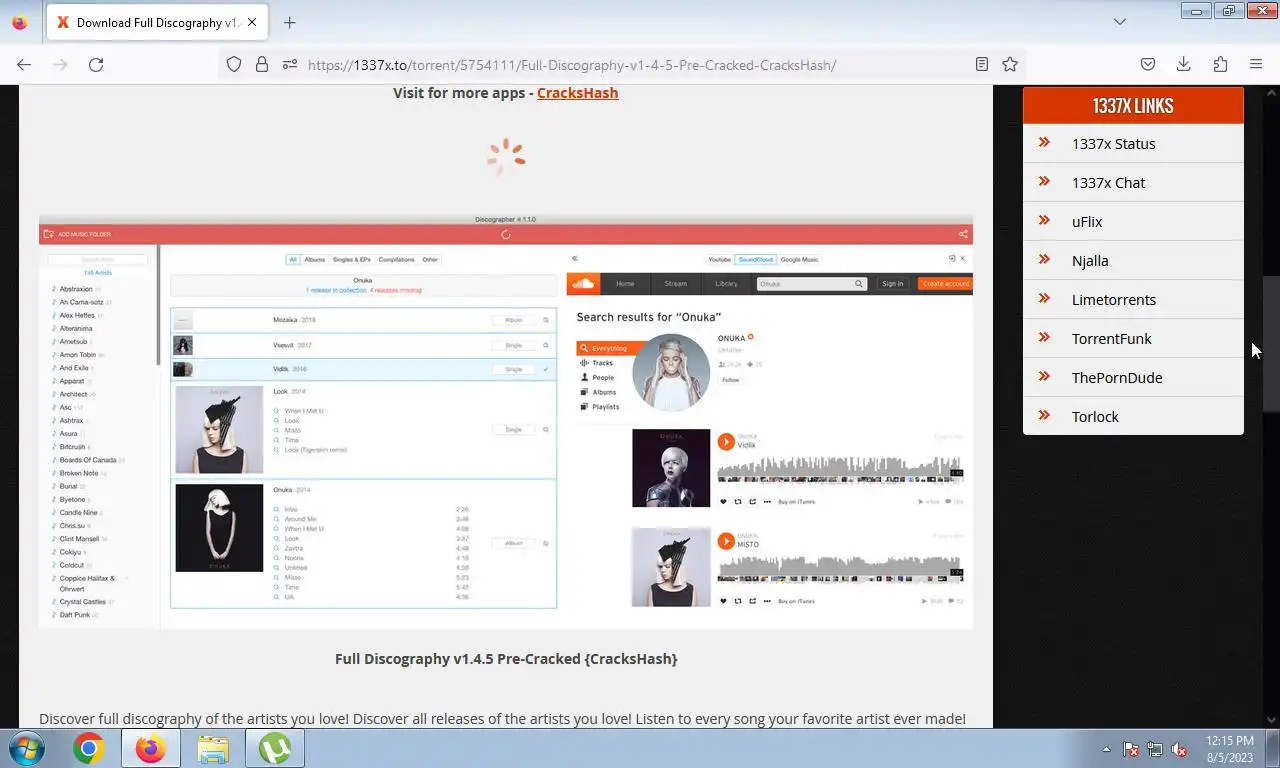Click the 1337X LINKS header

pos(1133,106)
